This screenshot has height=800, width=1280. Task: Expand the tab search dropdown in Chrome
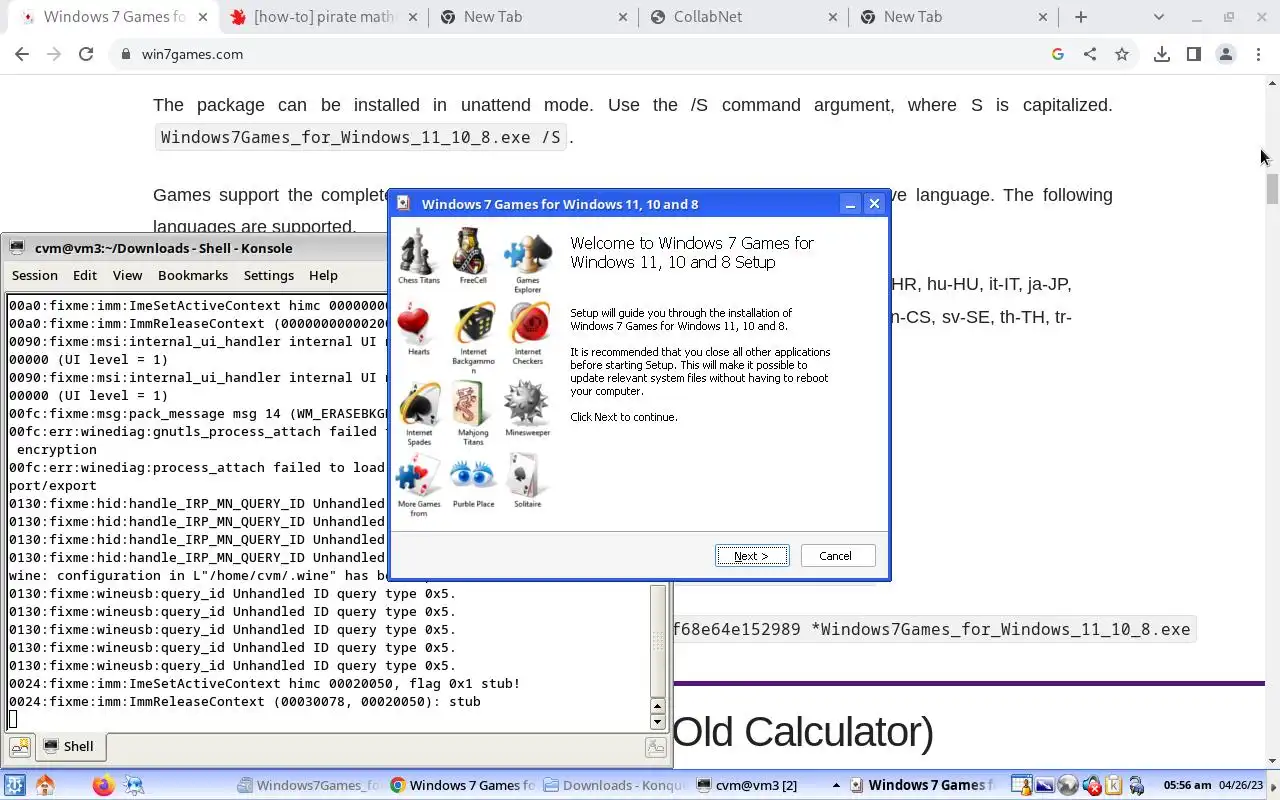pos(1159,17)
